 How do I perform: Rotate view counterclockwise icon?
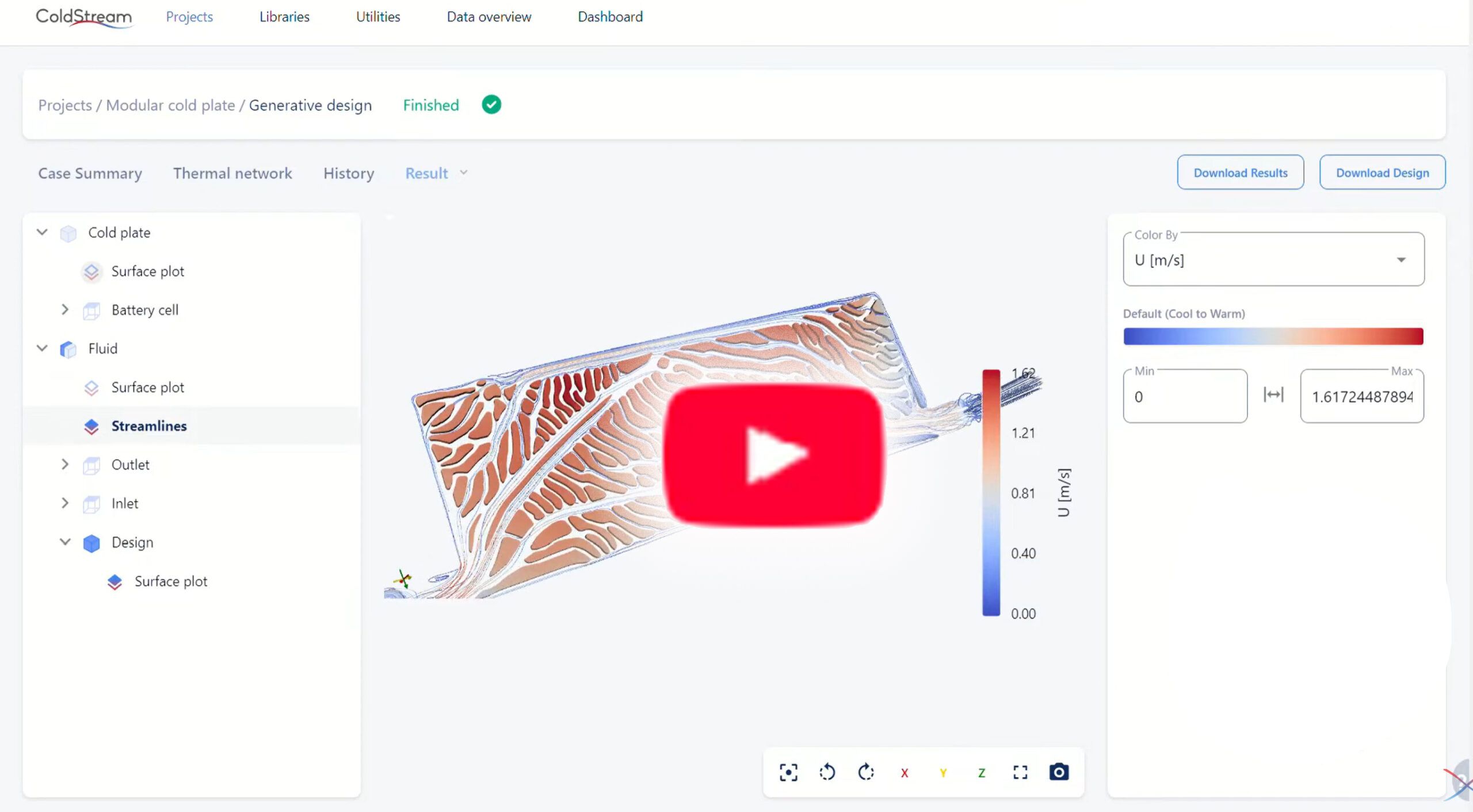coord(827,772)
